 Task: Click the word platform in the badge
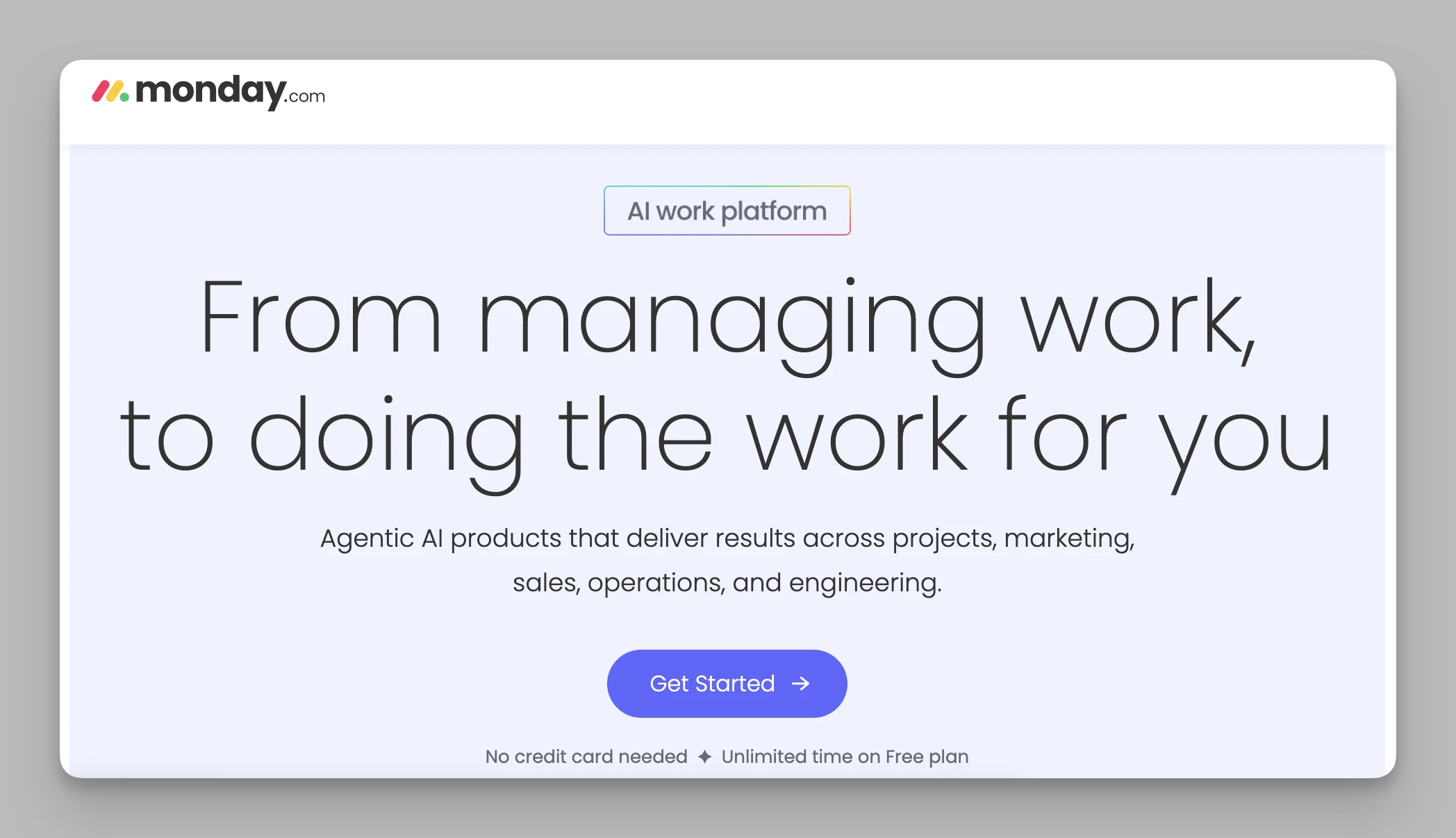tap(774, 211)
